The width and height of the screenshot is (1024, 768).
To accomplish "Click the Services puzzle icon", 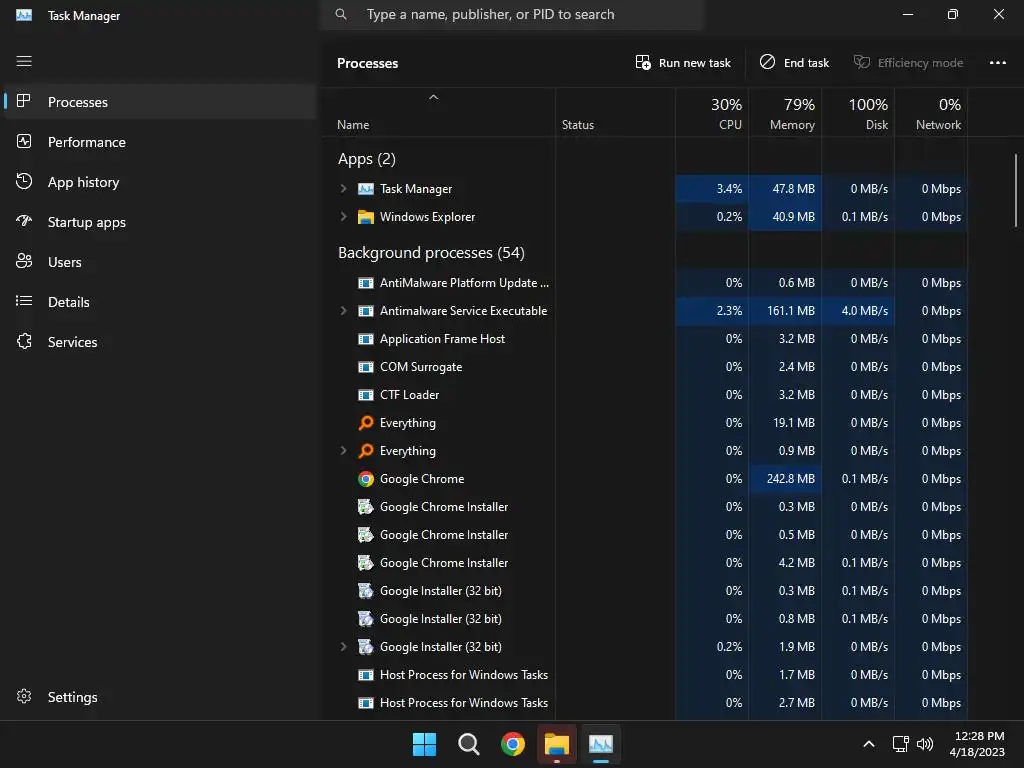I will click(x=24, y=341).
